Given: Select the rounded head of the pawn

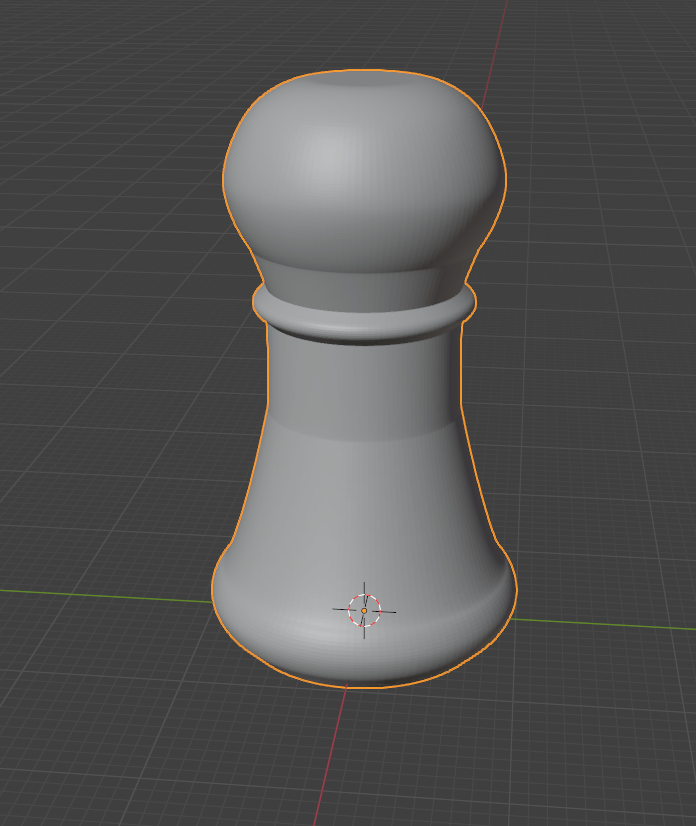Looking at the screenshot, I should (362, 170).
